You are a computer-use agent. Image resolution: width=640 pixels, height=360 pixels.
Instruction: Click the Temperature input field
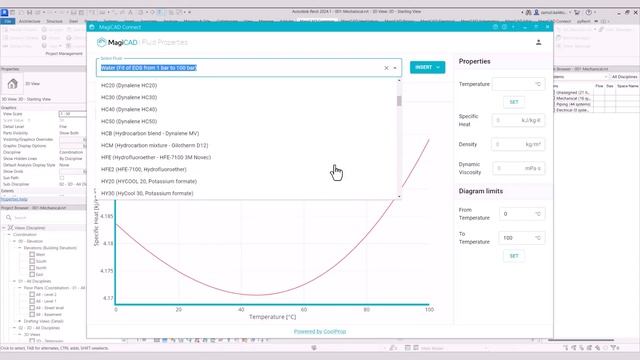[x=518, y=84]
